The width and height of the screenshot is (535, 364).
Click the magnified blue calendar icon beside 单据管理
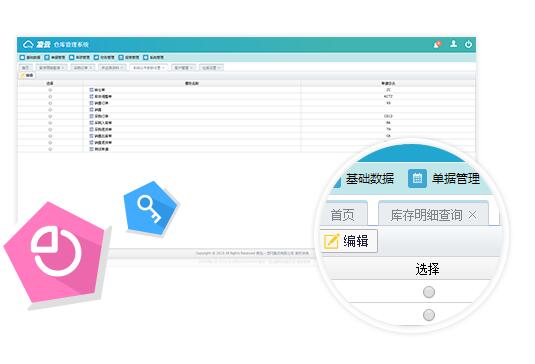(417, 178)
